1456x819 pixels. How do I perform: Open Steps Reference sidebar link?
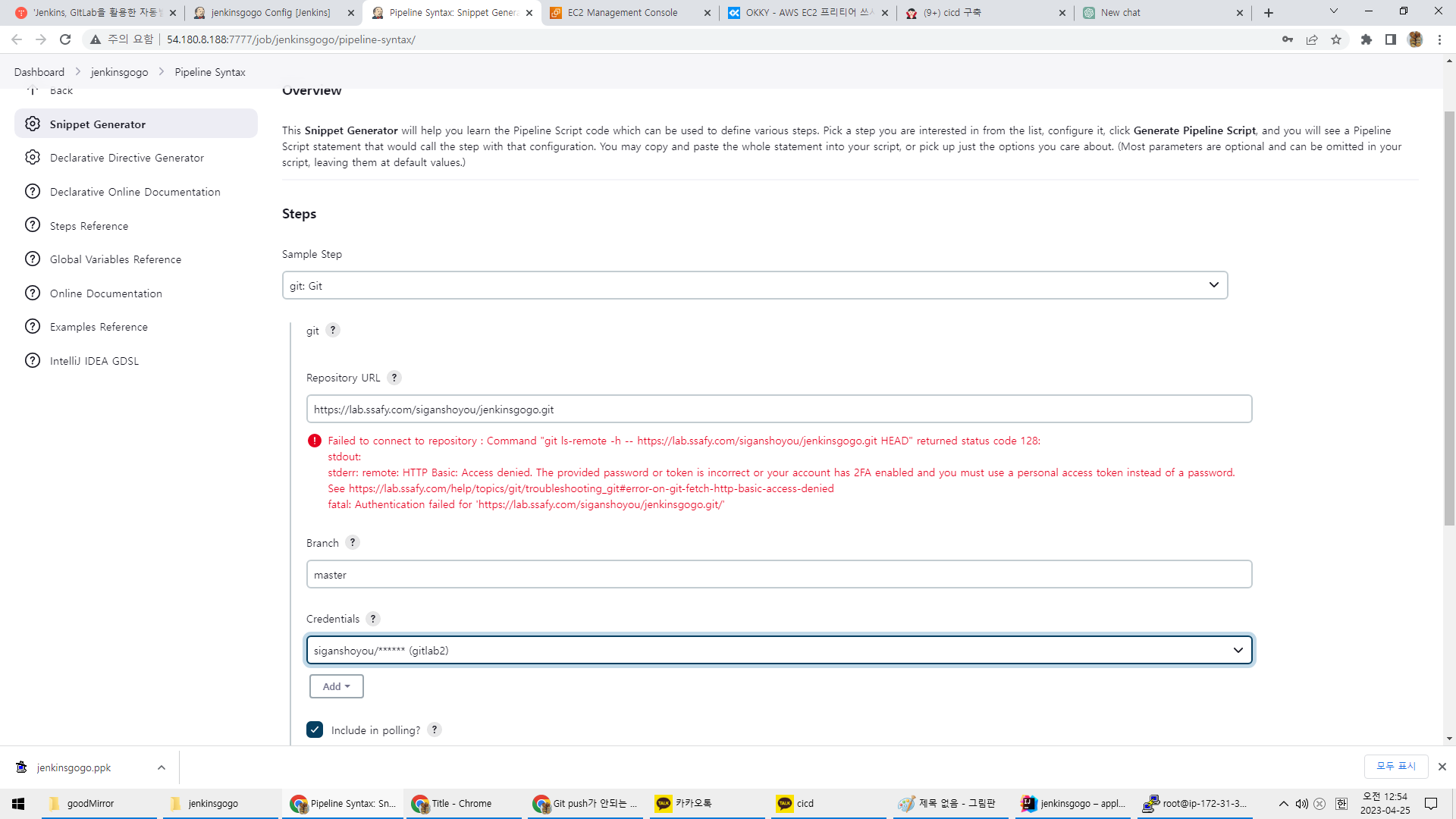point(89,226)
